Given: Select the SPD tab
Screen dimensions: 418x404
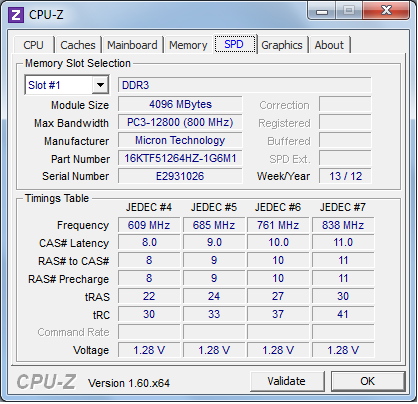Looking at the screenshot, I should tap(234, 44).
